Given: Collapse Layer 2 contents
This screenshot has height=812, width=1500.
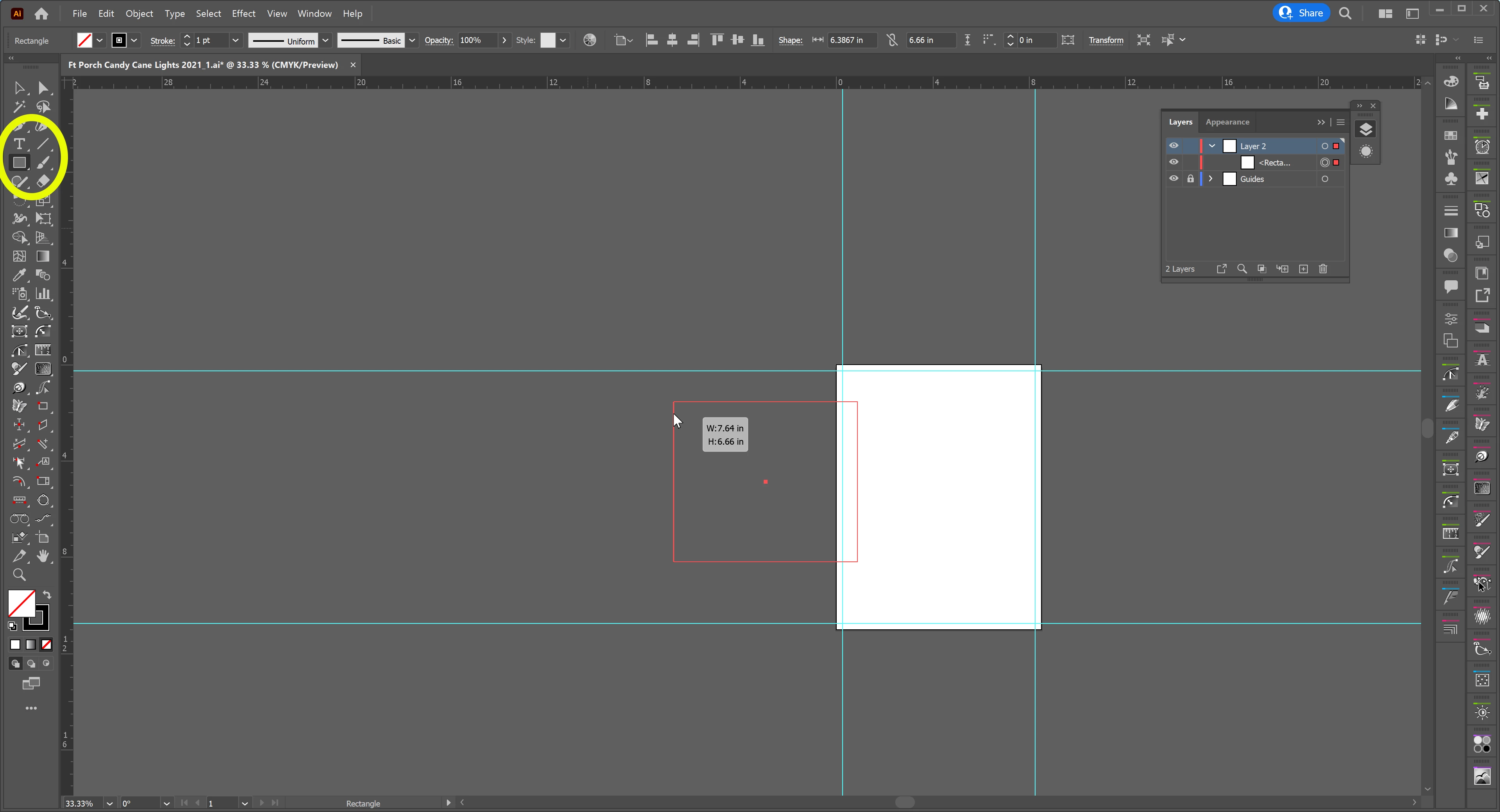Looking at the screenshot, I should tap(1212, 146).
